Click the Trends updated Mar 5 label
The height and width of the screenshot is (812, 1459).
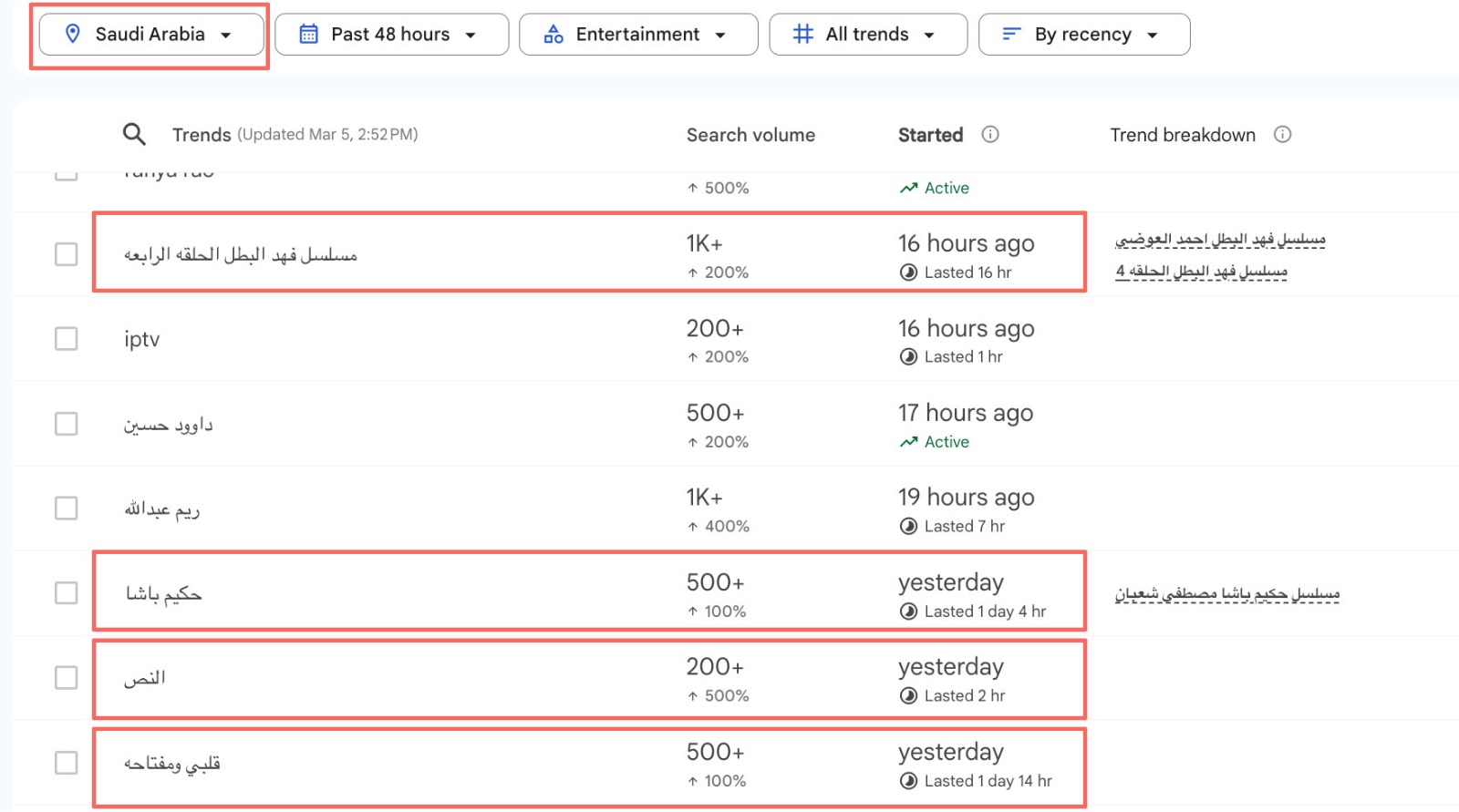click(295, 135)
